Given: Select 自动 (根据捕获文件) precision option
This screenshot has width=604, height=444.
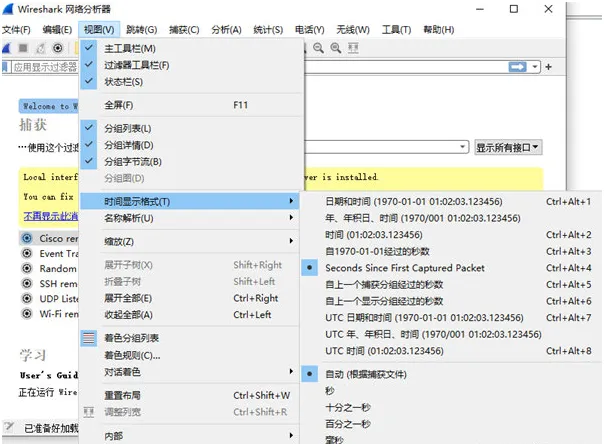Looking at the screenshot, I should 451,374.
